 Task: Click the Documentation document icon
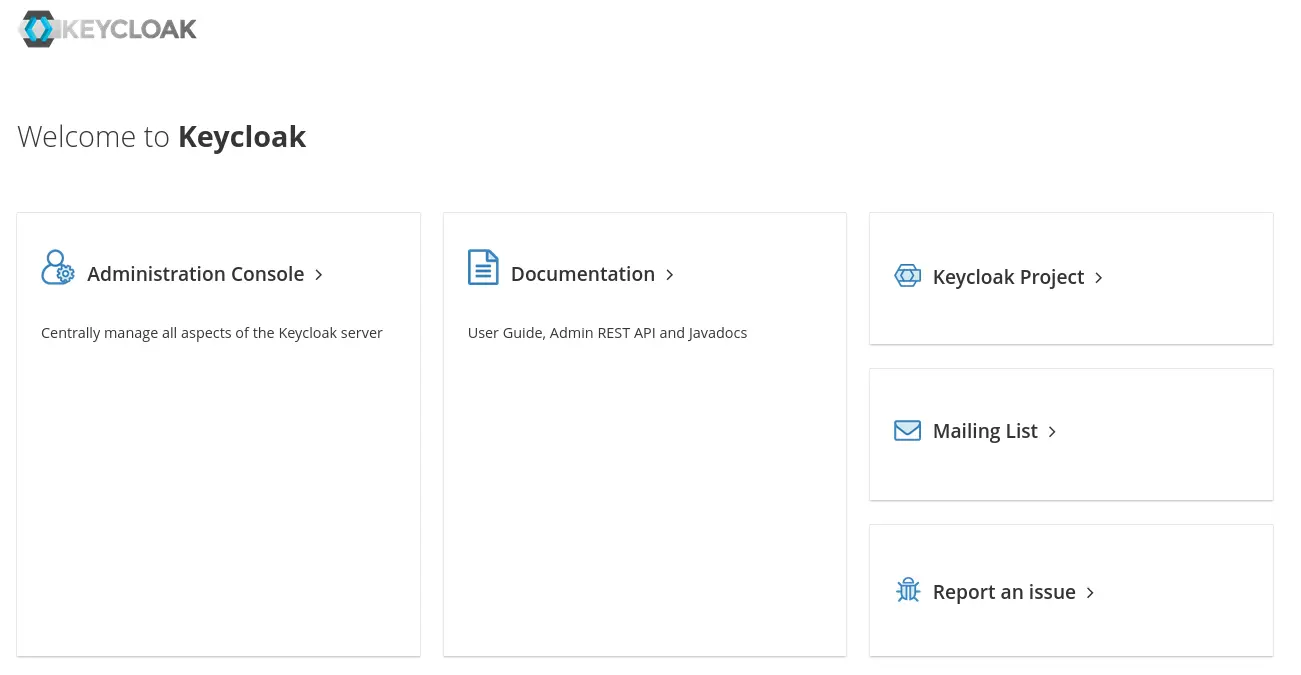click(483, 267)
